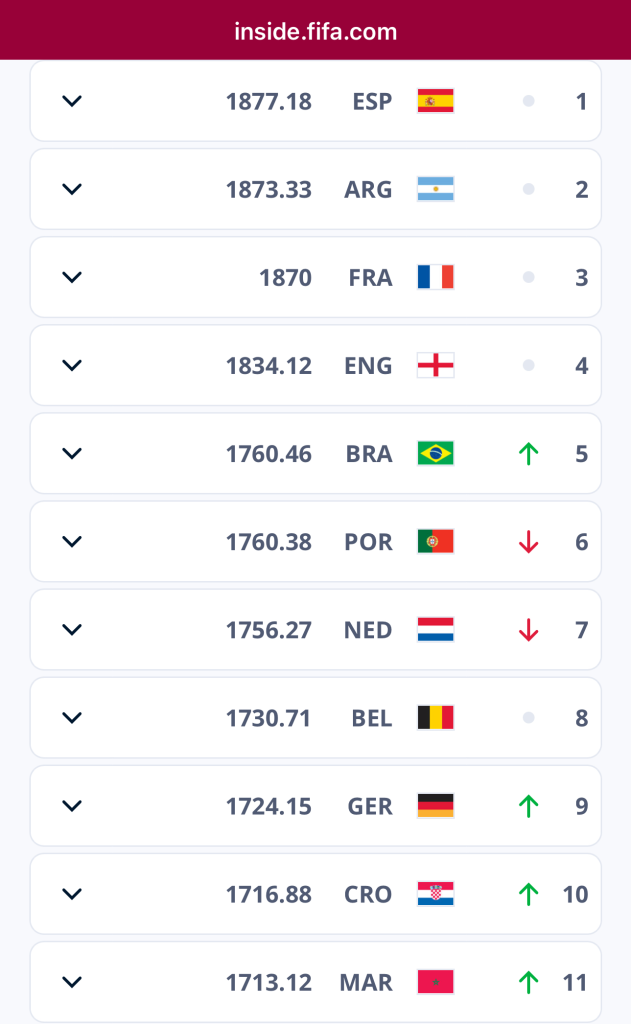Viewport: 631px width, 1024px height.
Task: Expand the ENG row details chevron
Action: click(72, 365)
